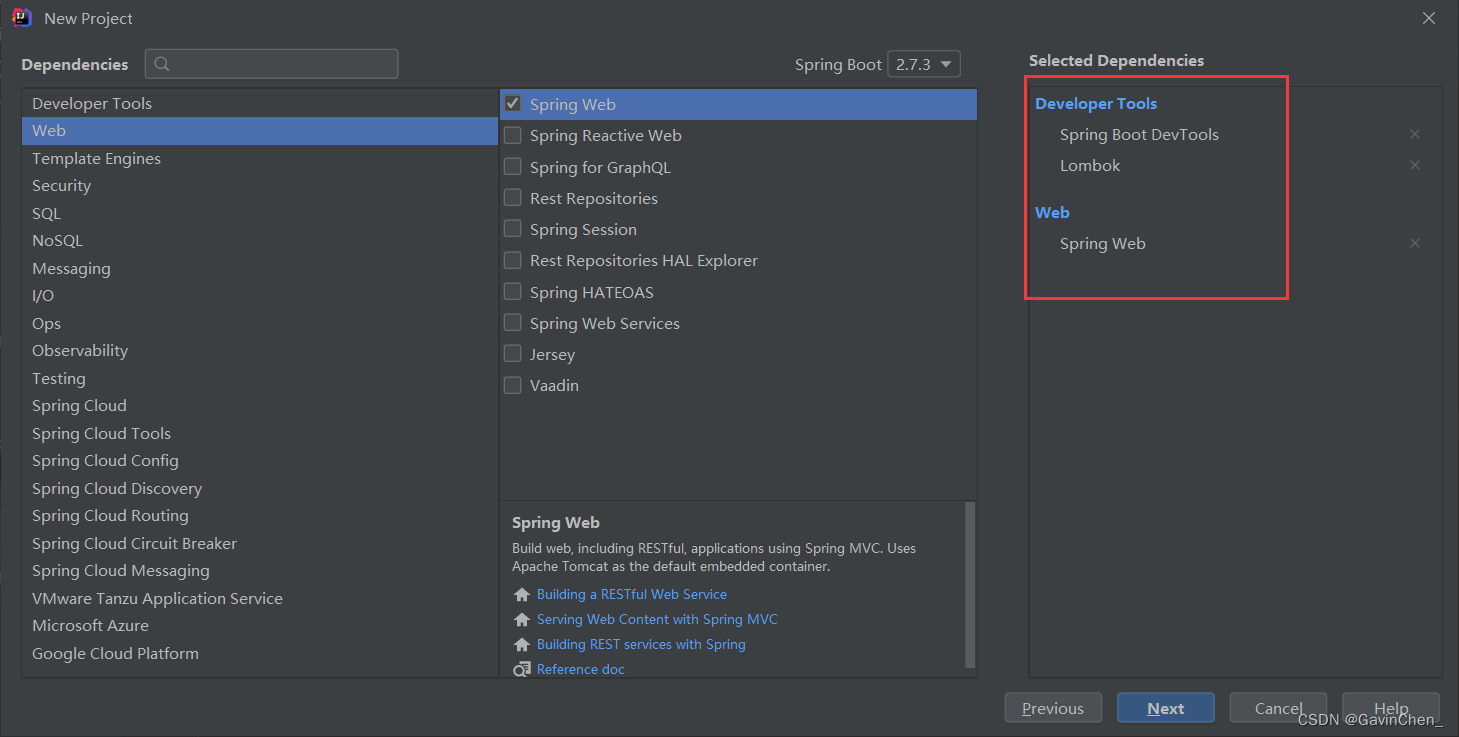Viewport: 1459px width, 737px height.
Task: Click the Reference doc icon
Action: point(521,669)
